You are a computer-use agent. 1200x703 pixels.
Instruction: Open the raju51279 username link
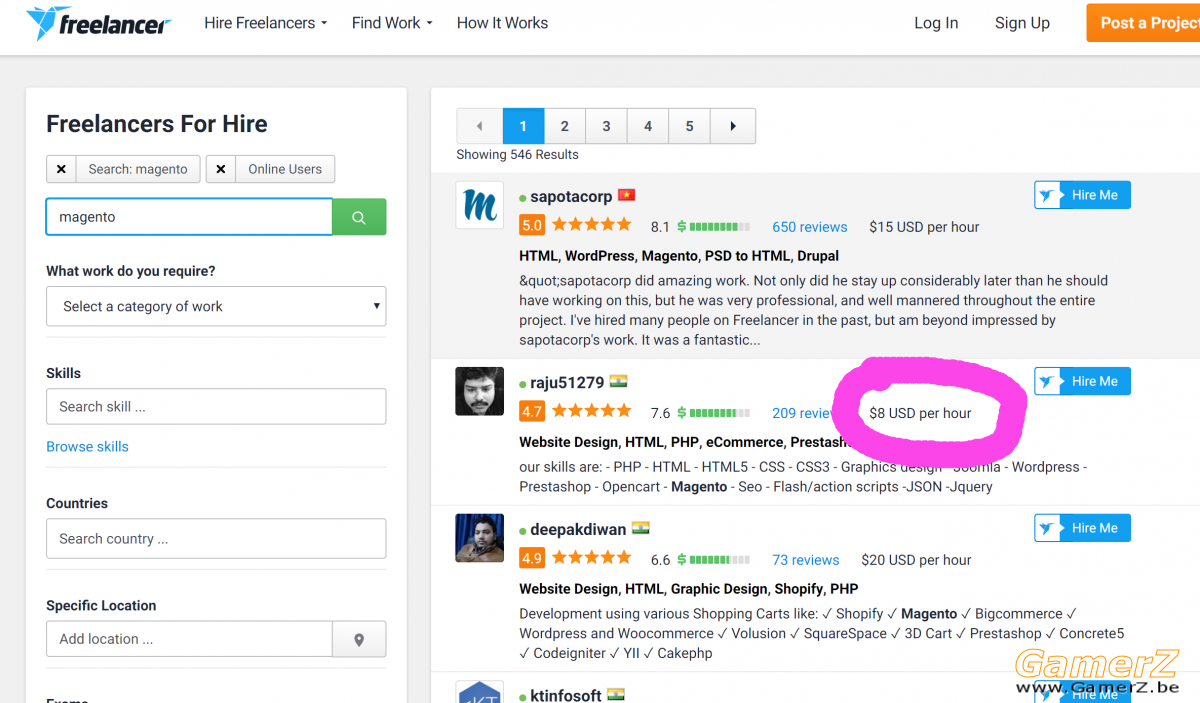tap(567, 383)
